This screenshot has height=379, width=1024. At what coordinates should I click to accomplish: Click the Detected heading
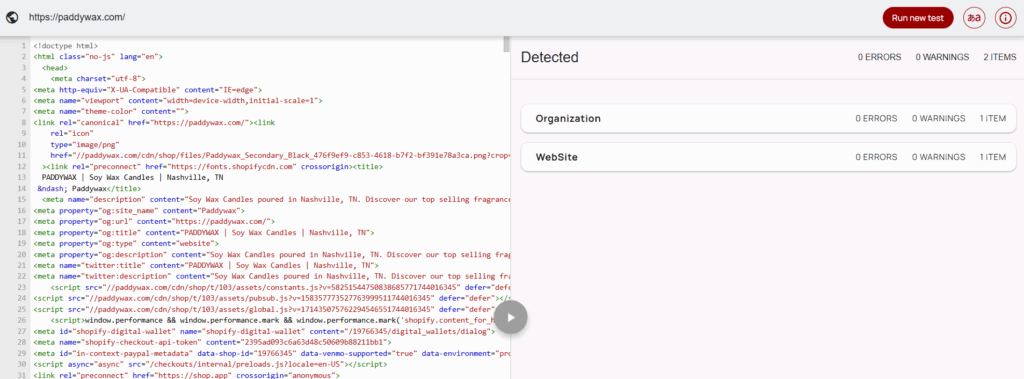[550, 58]
